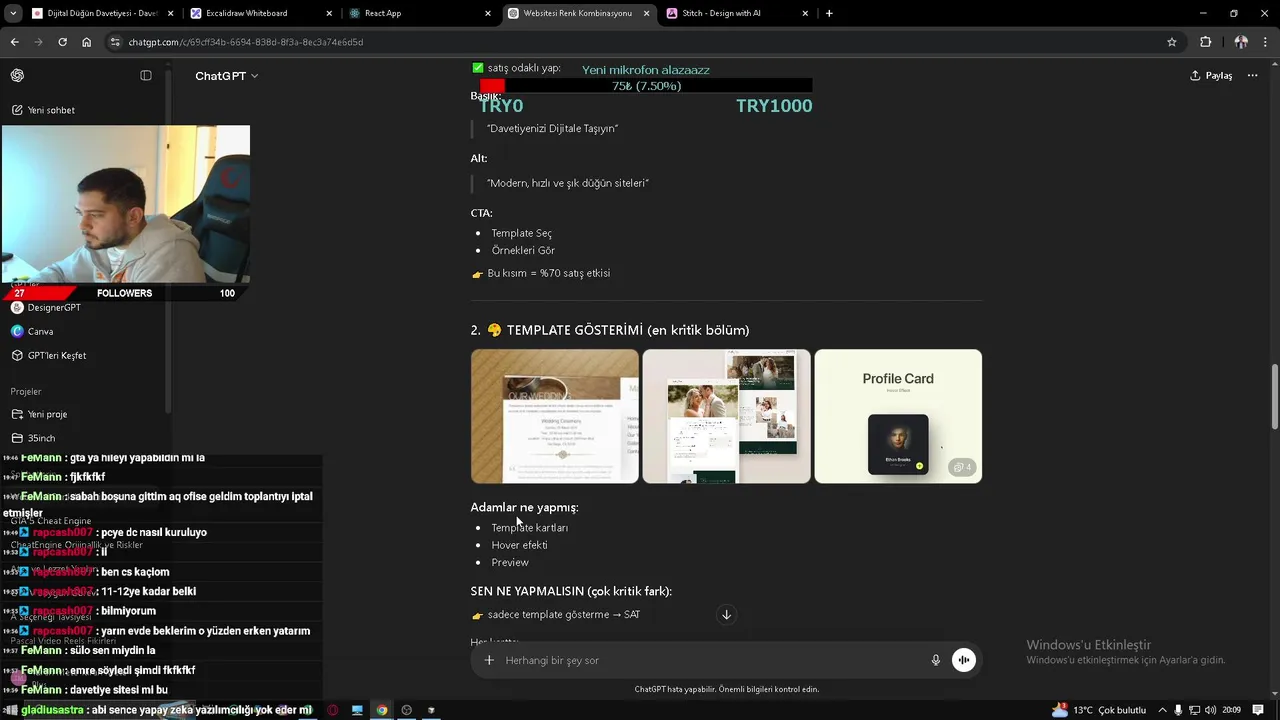Open the 35inch project folder
Viewport: 1280px width, 720px height.
point(33,438)
